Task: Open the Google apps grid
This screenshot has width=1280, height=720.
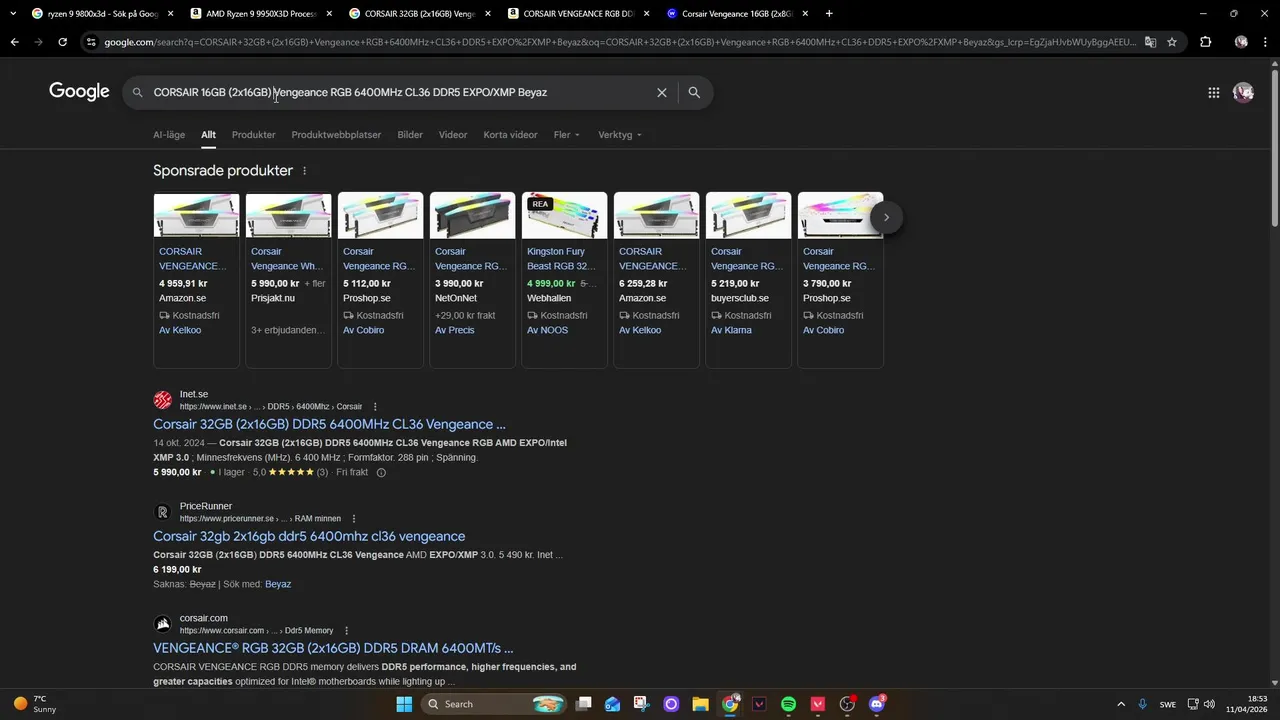Action: pos(1213,92)
